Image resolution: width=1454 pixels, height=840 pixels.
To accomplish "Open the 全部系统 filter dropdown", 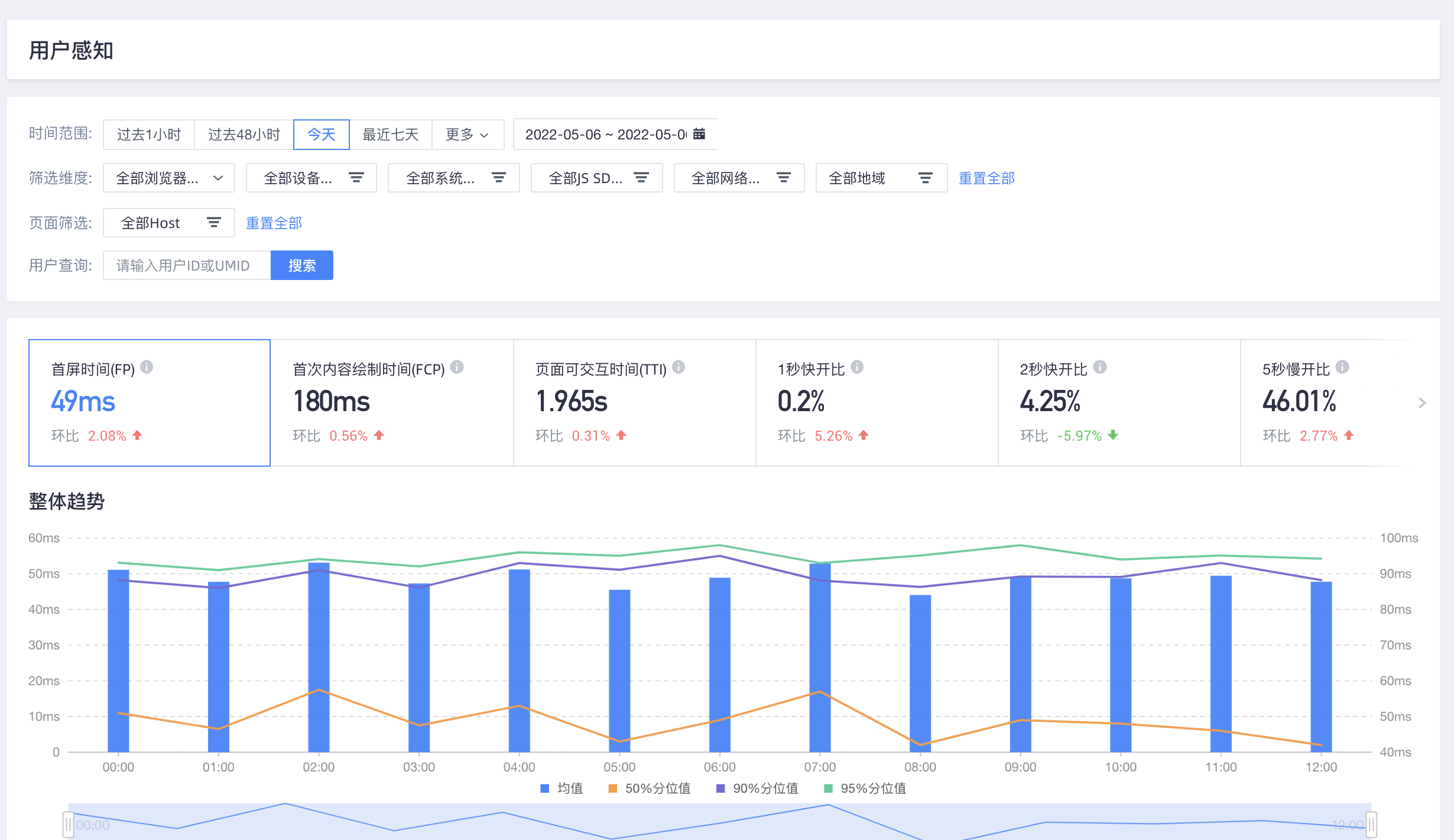I will [454, 178].
